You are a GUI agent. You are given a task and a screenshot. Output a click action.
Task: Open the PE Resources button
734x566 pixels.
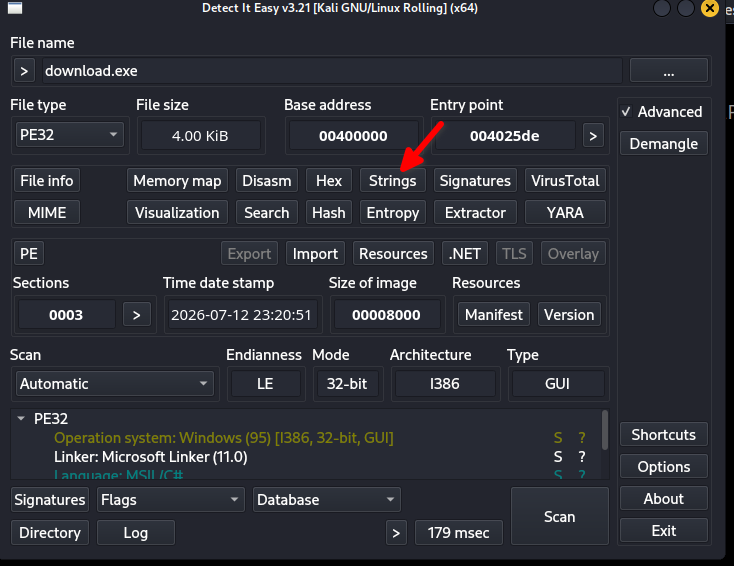pyautogui.click(x=393, y=253)
